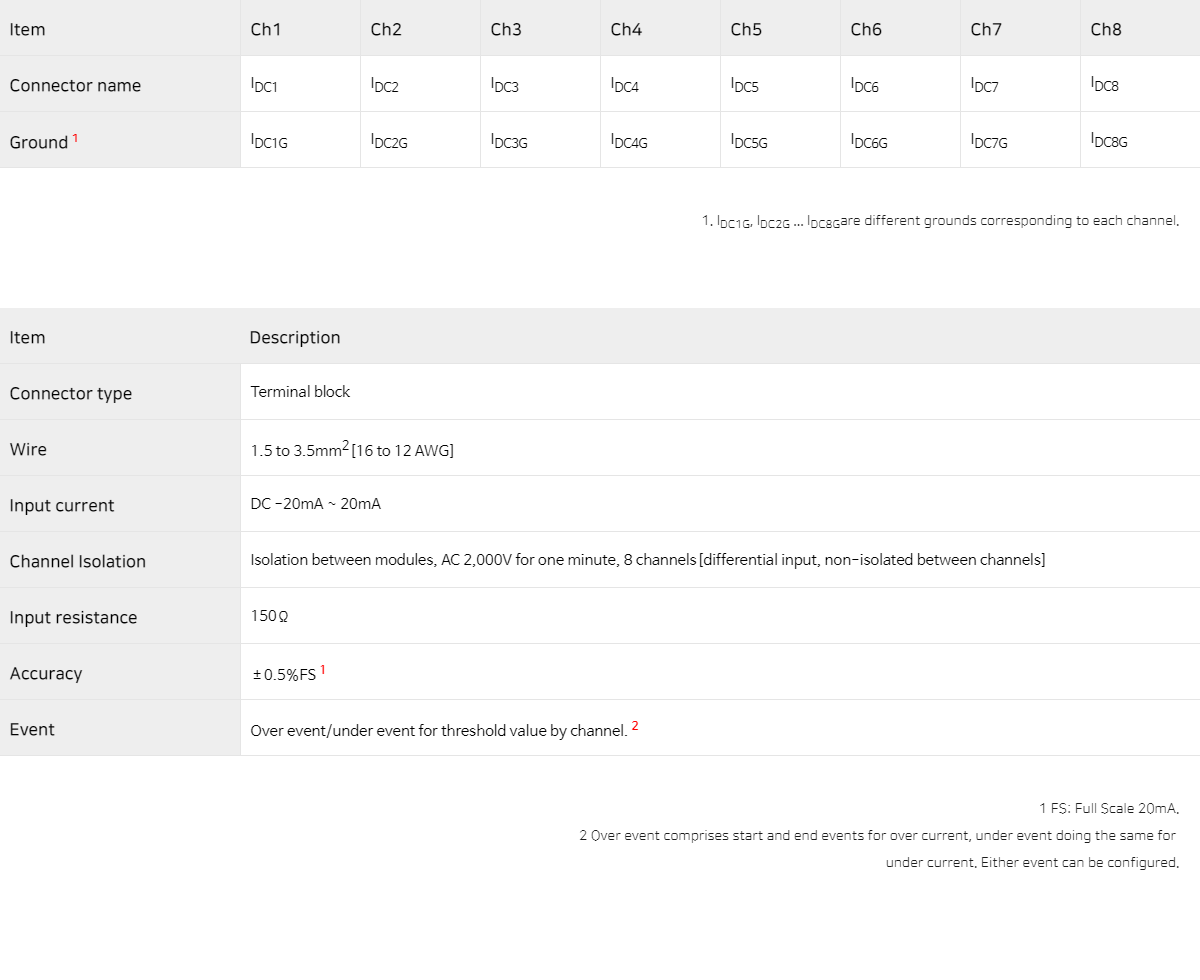Select the DC -20mA ~ 20mA value
Image resolution: width=1200 pixels, height=980 pixels.
pos(315,504)
